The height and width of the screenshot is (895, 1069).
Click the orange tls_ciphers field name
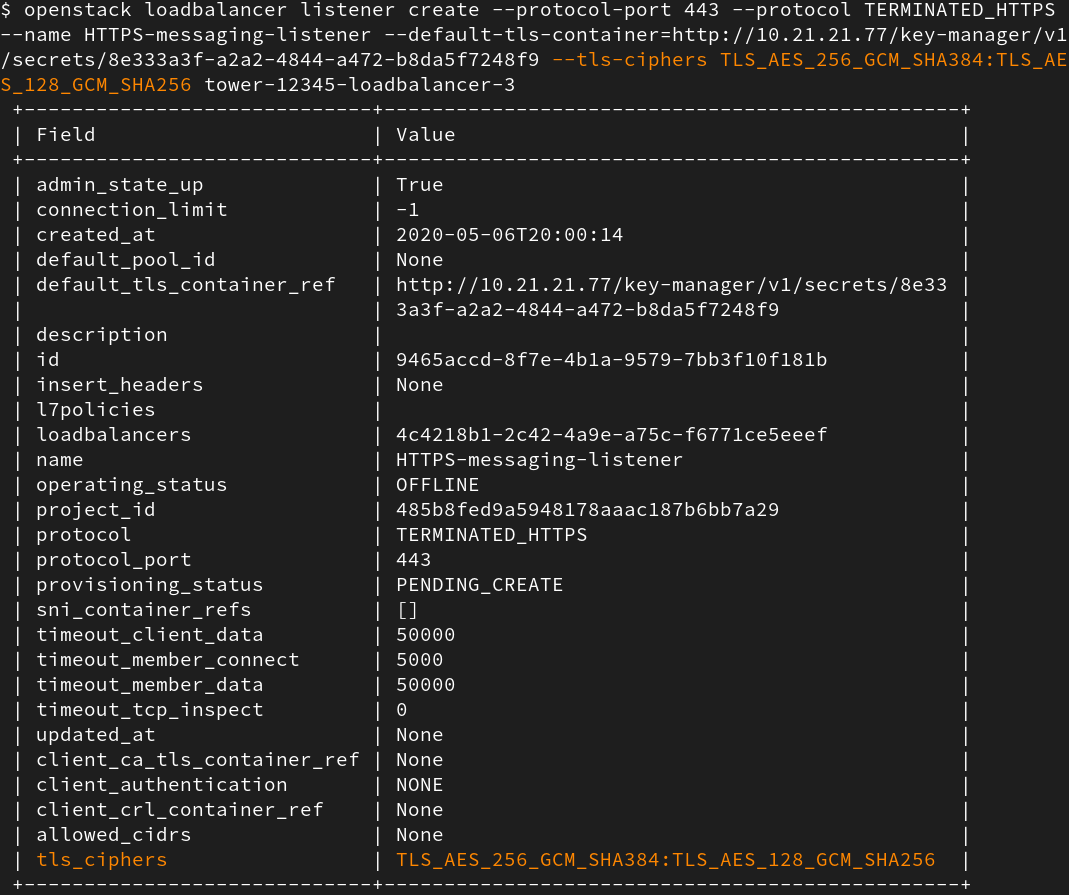[101, 860]
